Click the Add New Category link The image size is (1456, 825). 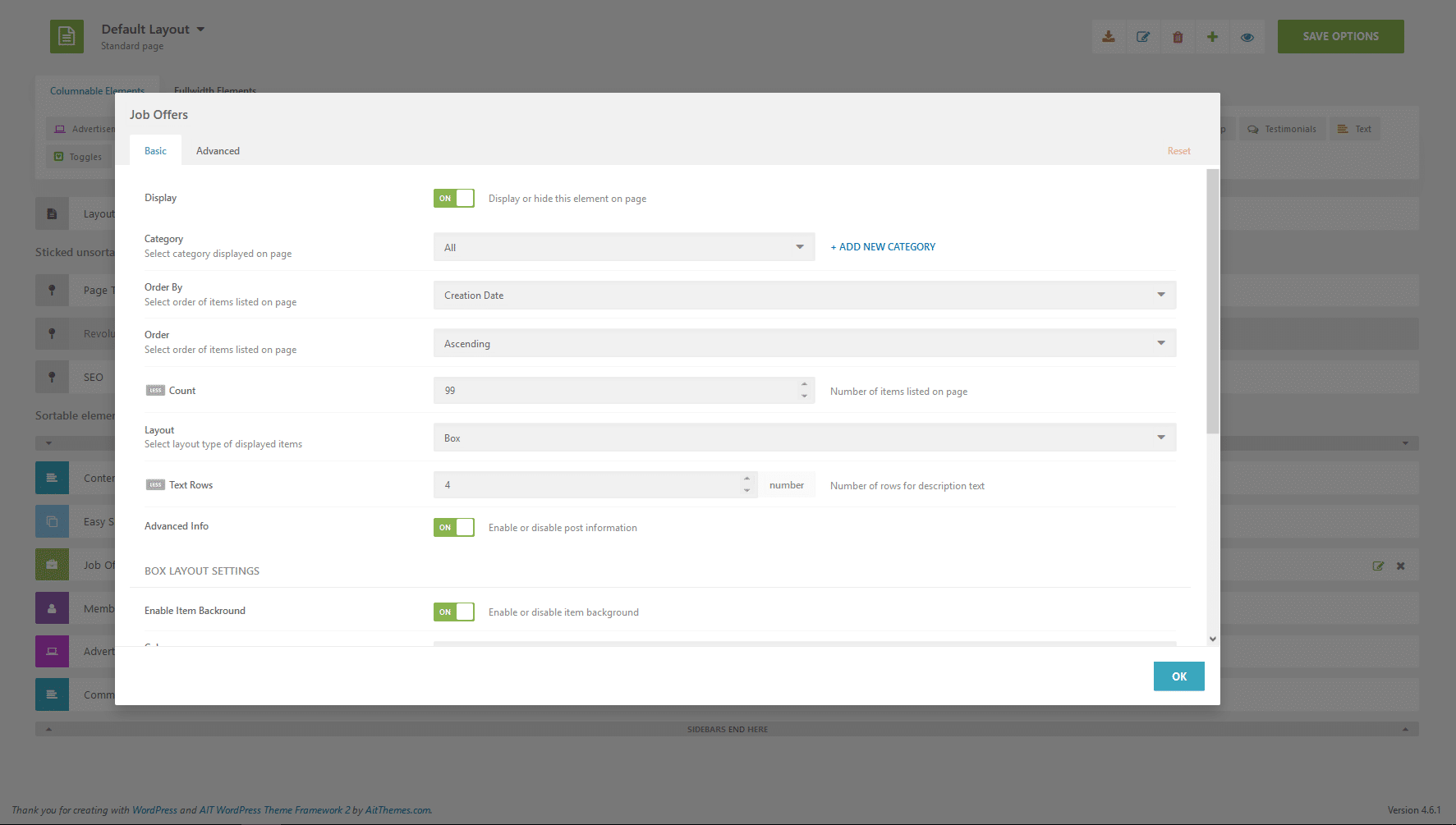click(x=883, y=247)
